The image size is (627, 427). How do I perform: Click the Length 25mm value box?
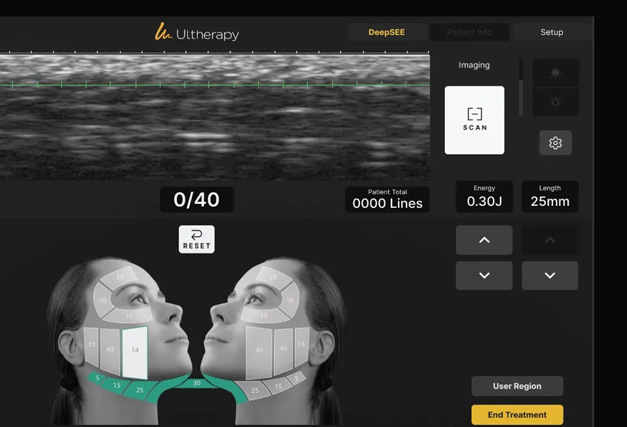tap(550, 197)
